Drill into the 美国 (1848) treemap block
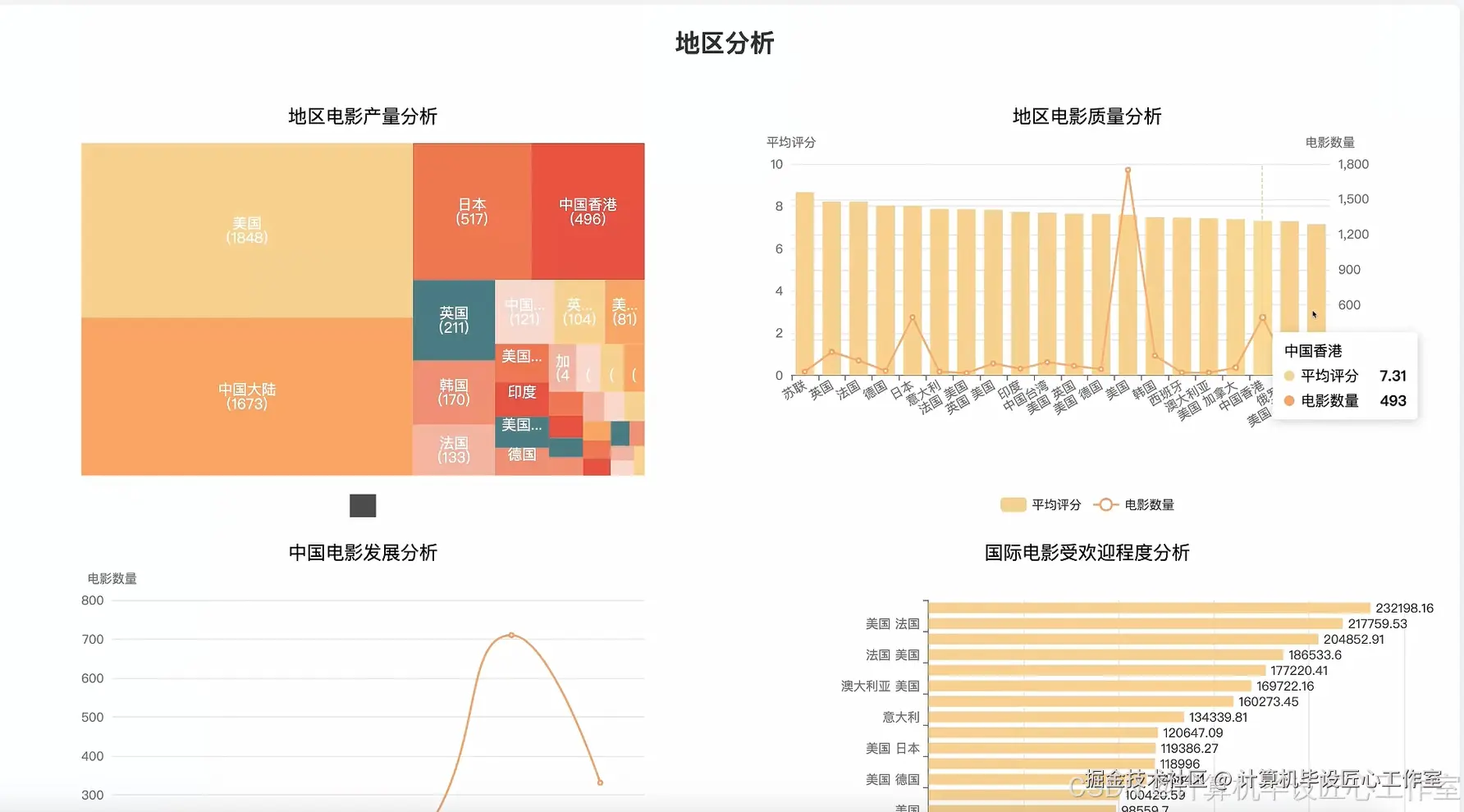This screenshot has width=1464, height=812. (246, 230)
